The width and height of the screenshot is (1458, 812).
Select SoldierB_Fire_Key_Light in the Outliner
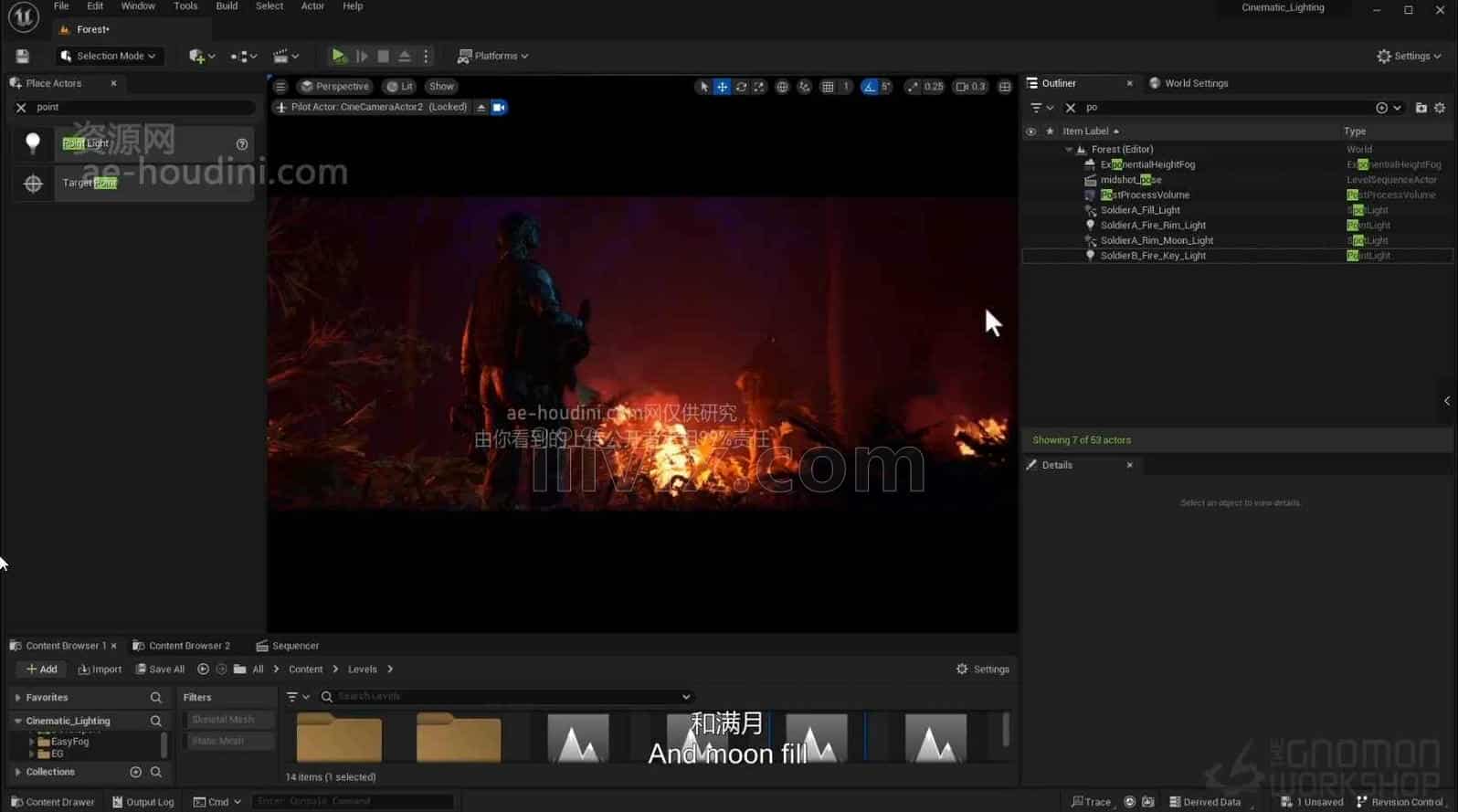(x=1153, y=256)
